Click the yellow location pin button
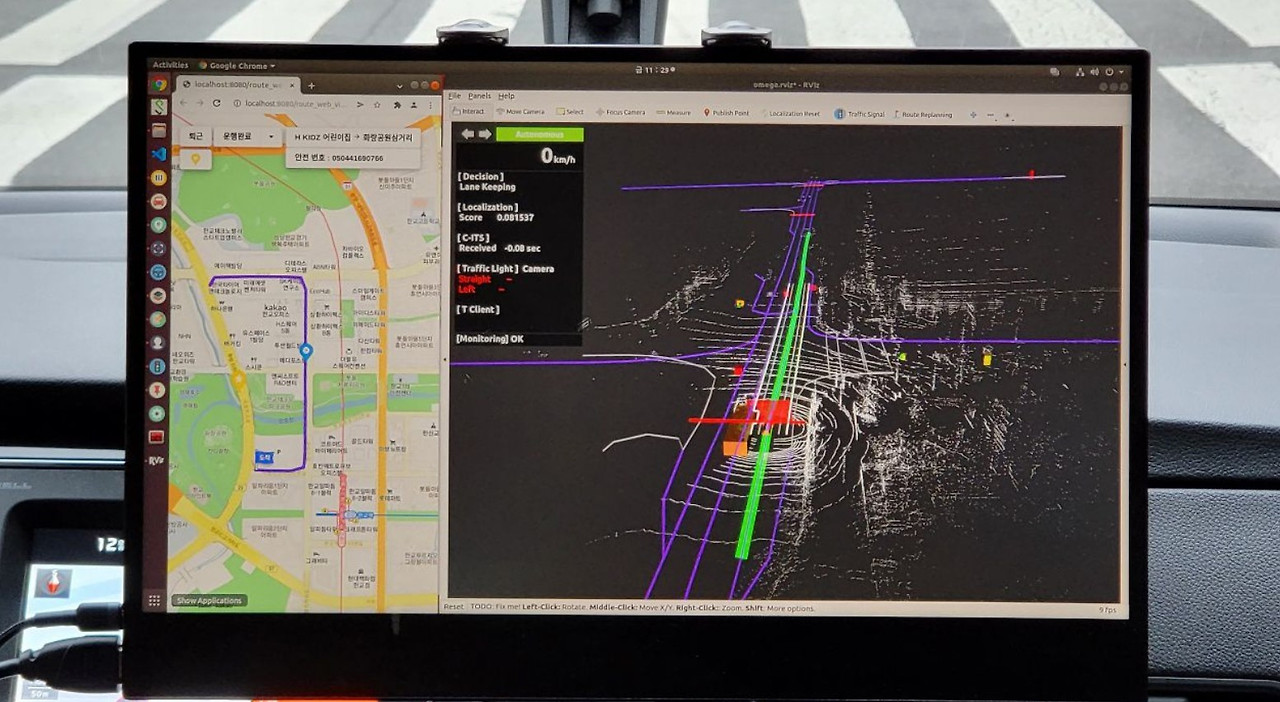 (x=195, y=159)
